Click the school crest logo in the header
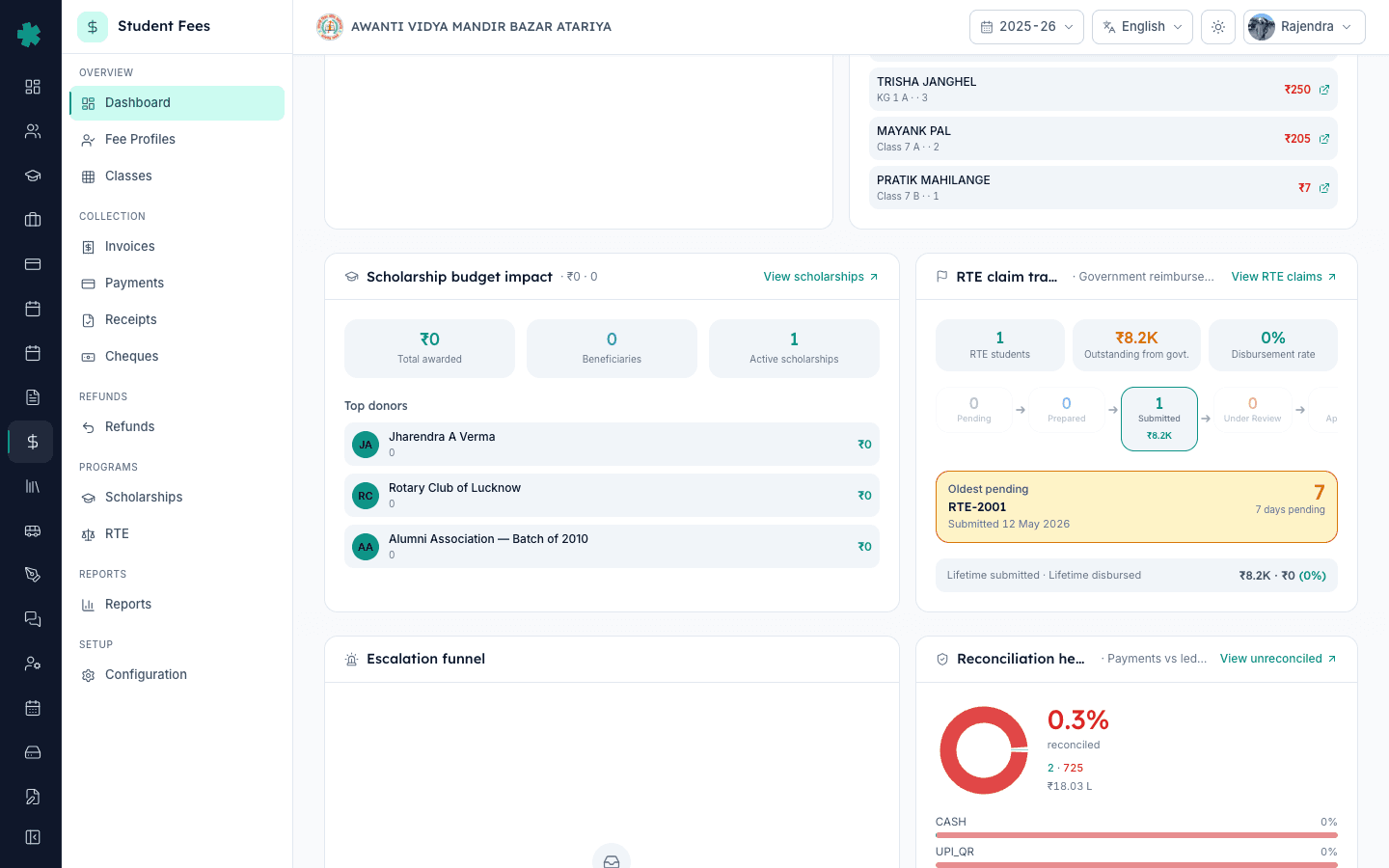The height and width of the screenshot is (868, 1389). coord(330,27)
